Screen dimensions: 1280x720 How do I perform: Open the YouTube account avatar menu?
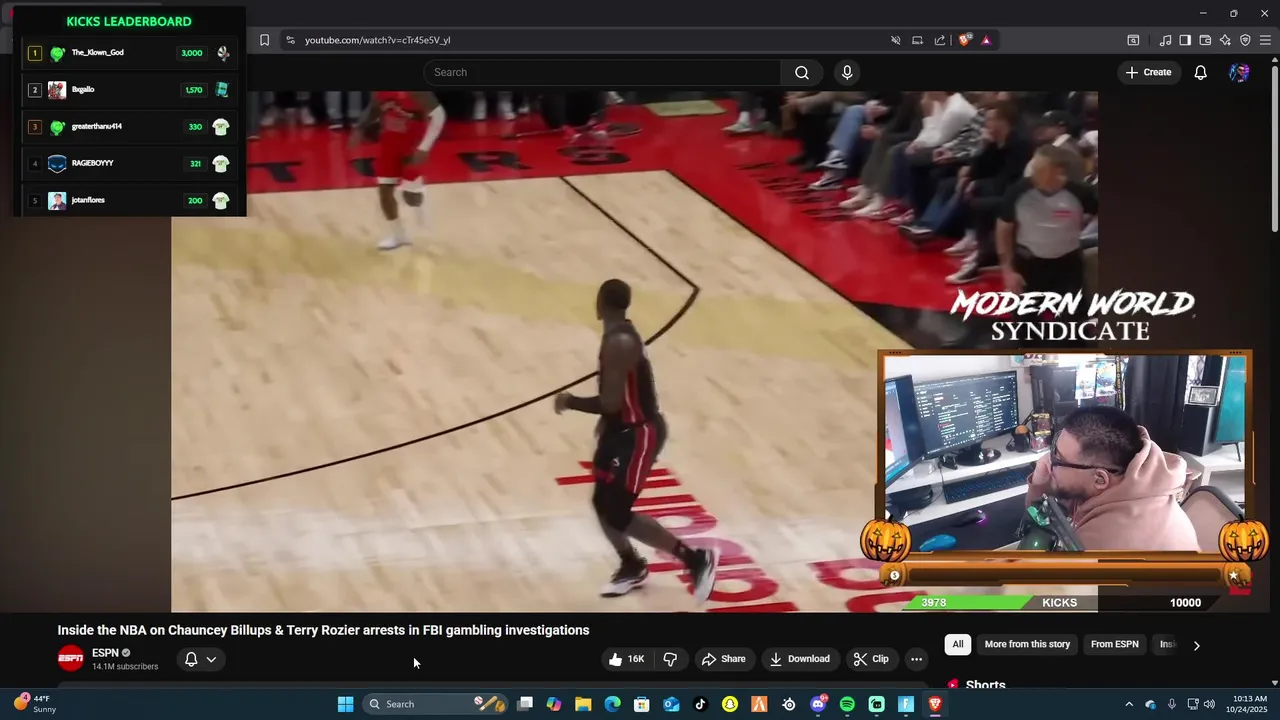pos(1239,72)
